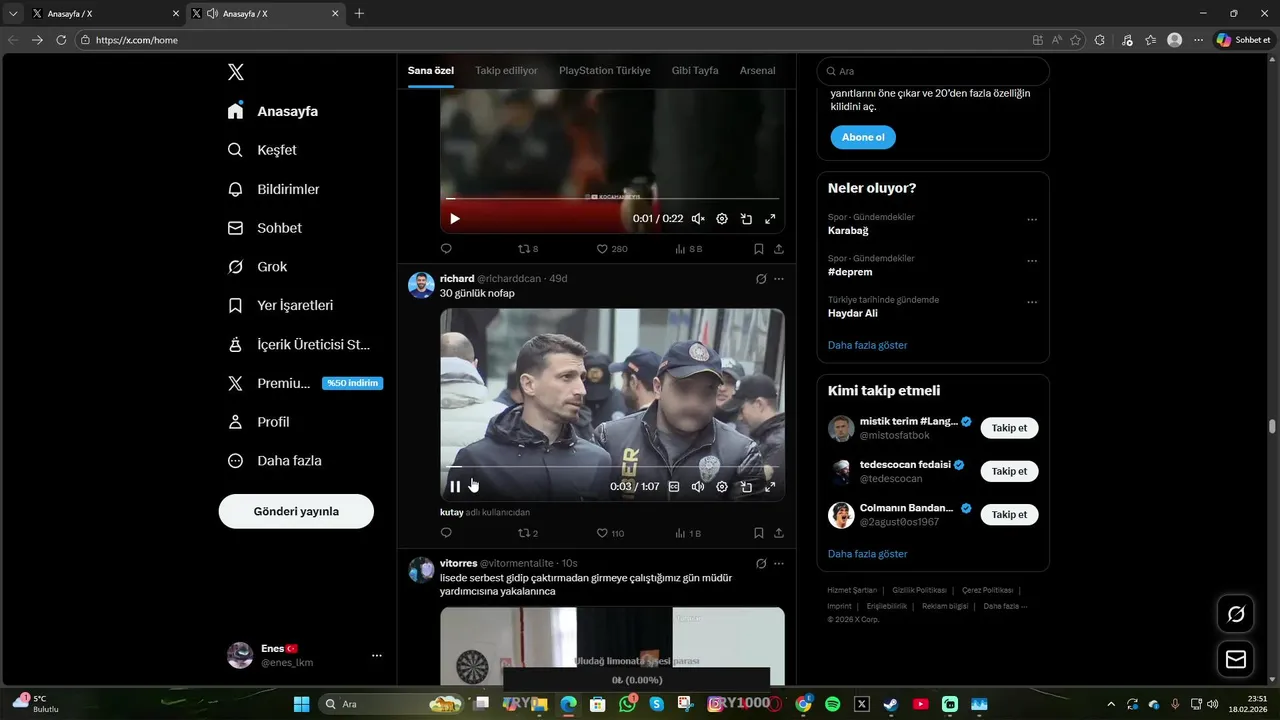Mute the 1:07 video

coord(698,487)
